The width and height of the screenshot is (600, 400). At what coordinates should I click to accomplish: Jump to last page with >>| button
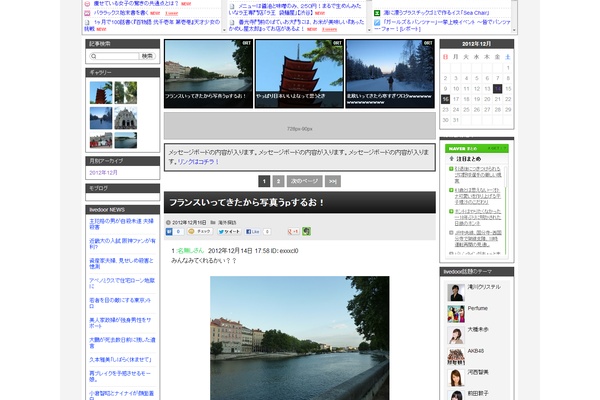tap(333, 181)
